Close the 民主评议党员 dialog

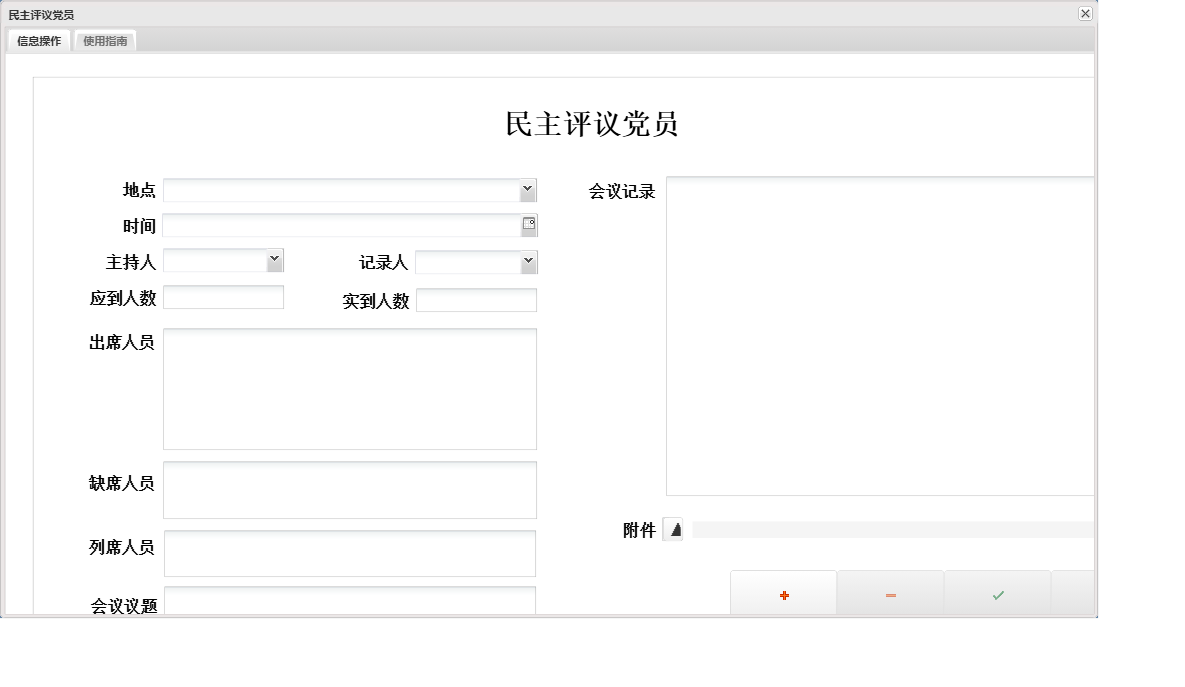1085,14
